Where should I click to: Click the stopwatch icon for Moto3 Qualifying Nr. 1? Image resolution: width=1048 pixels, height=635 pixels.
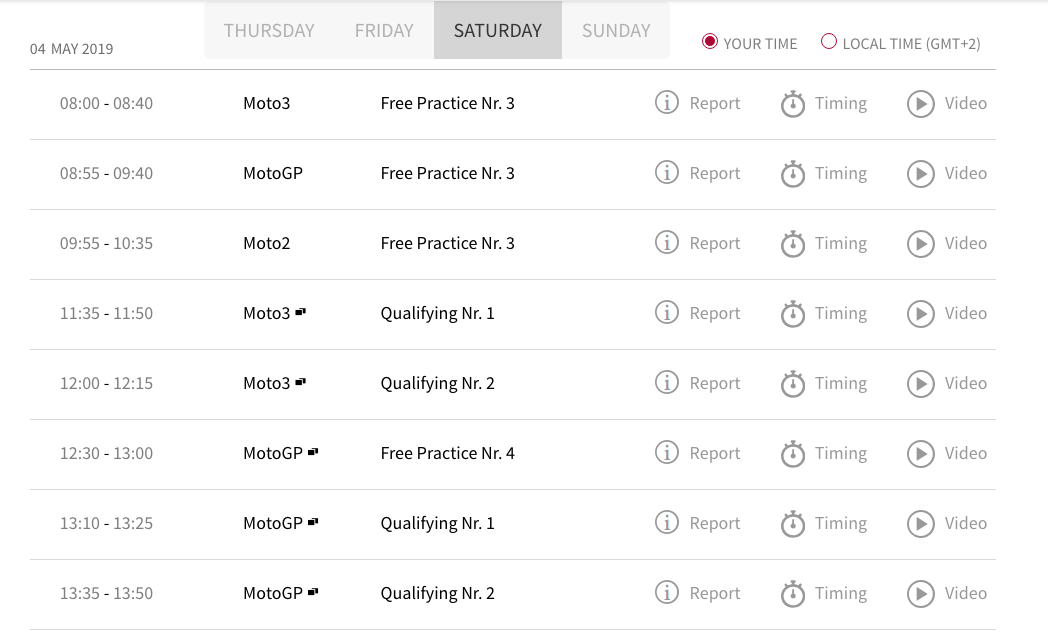pos(793,314)
